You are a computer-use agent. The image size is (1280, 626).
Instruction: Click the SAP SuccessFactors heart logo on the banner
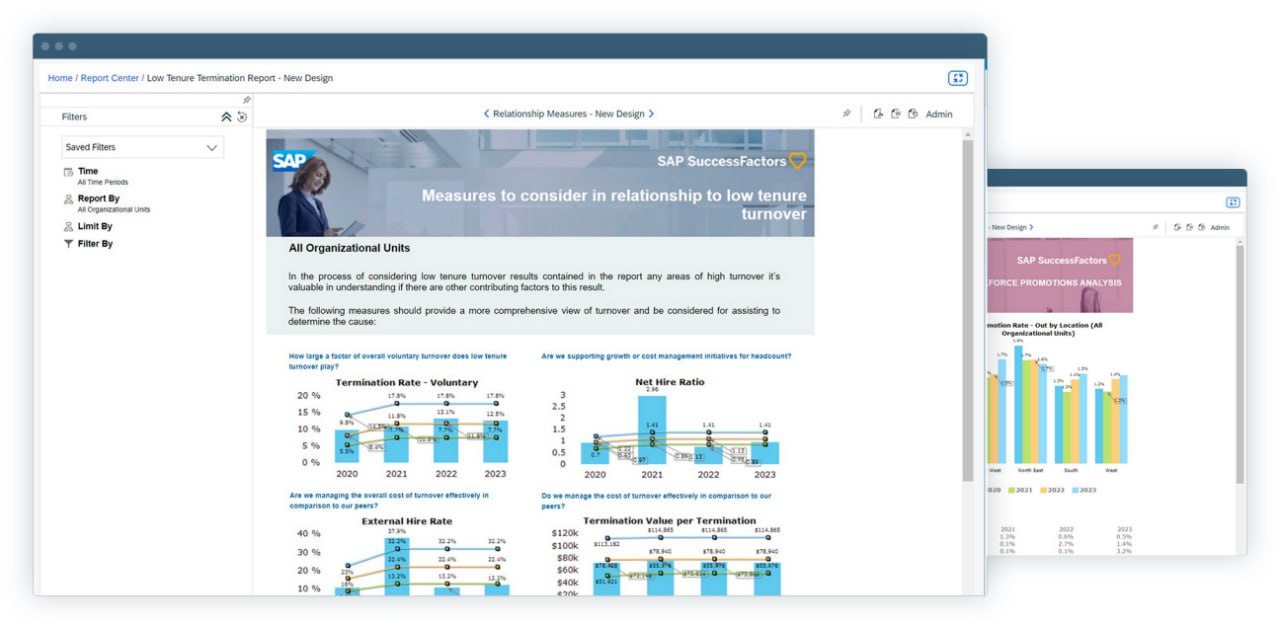(x=731, y=161)
